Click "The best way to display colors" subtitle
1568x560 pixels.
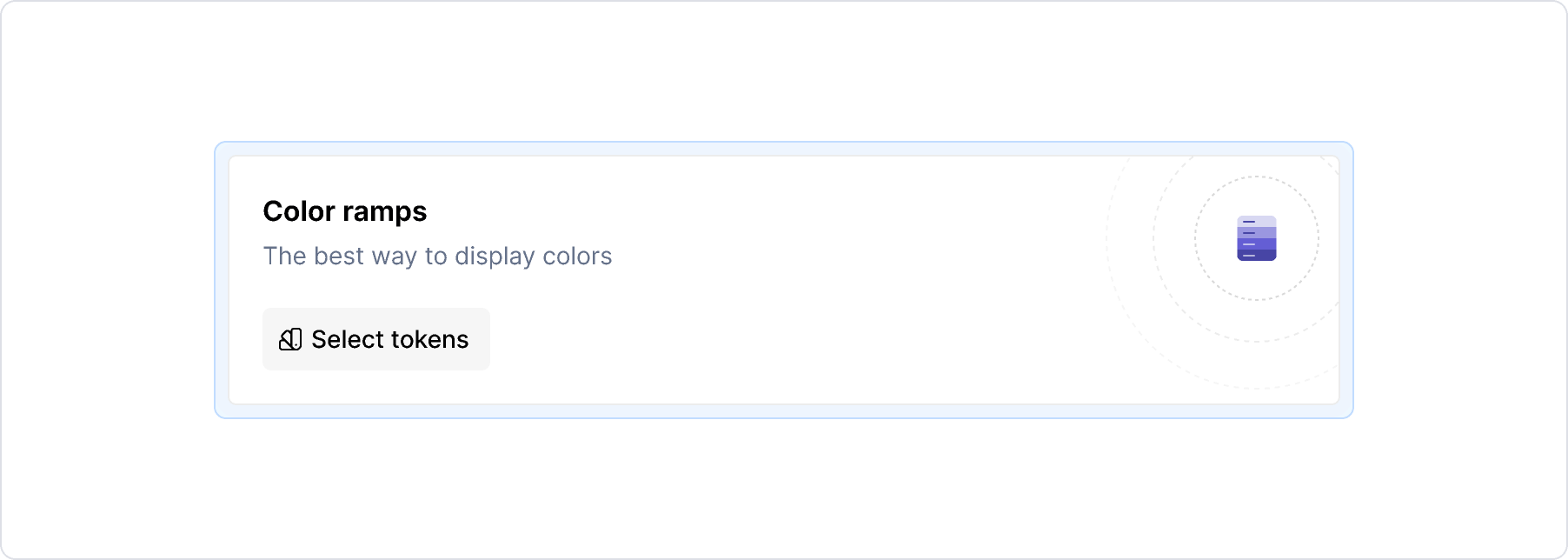[437, 257]
